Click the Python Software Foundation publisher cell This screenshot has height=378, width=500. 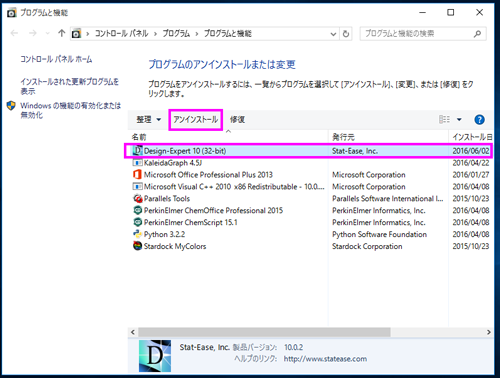379,234
